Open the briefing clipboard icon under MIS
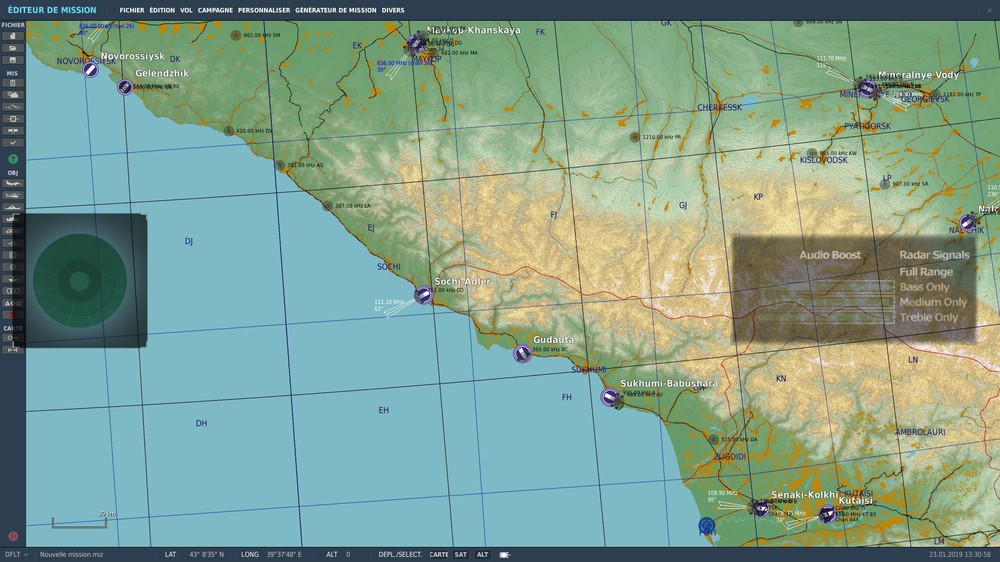Viewport: 1000px width, 562px height. point(12,83)
